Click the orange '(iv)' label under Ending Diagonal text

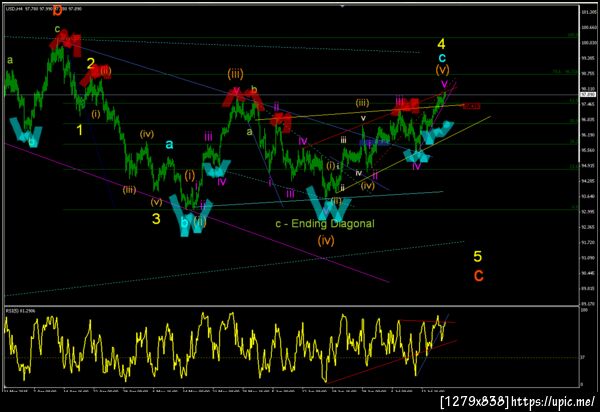click(326, 240)
